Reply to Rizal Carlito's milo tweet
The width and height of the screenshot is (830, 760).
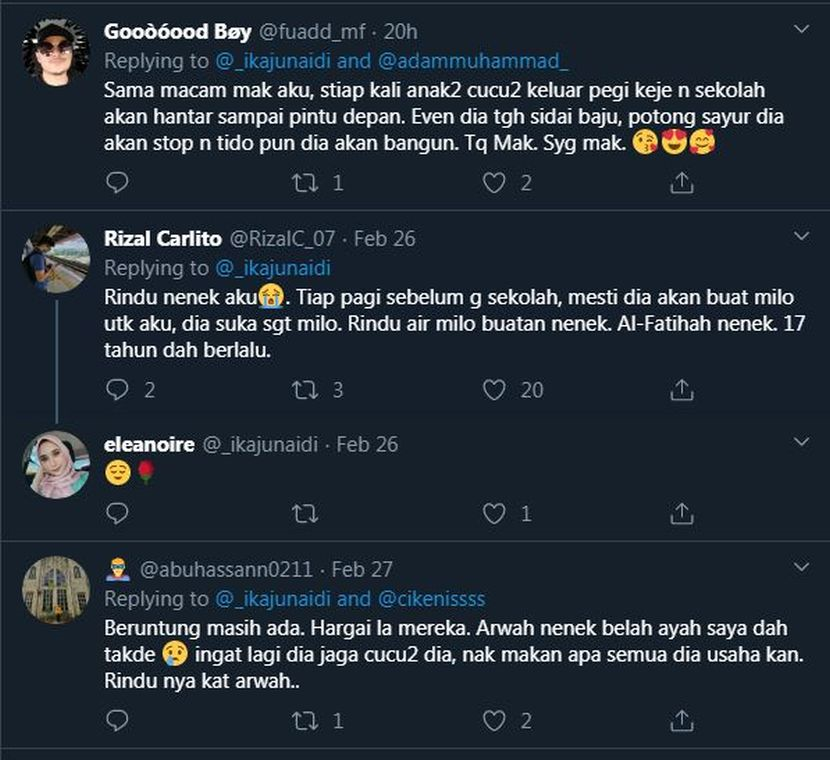tap(117, 390)
